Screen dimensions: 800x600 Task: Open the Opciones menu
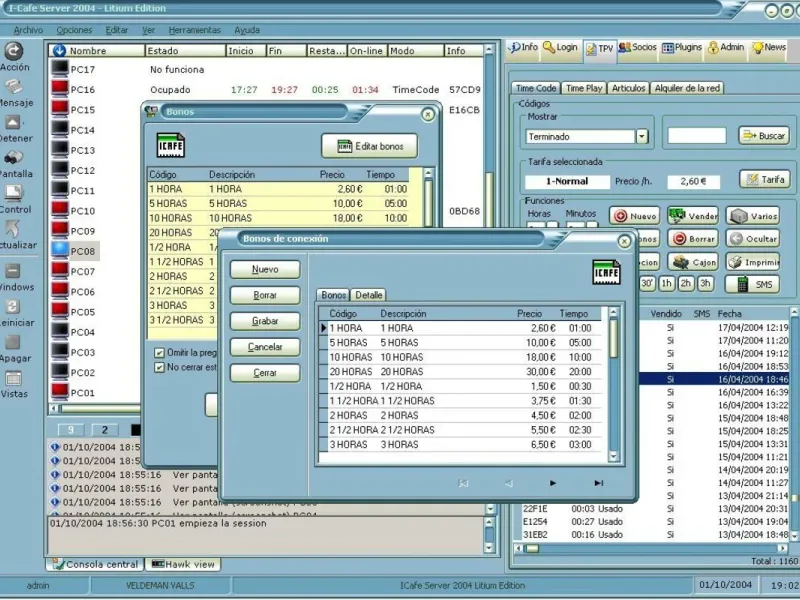[x=74, y=30]
